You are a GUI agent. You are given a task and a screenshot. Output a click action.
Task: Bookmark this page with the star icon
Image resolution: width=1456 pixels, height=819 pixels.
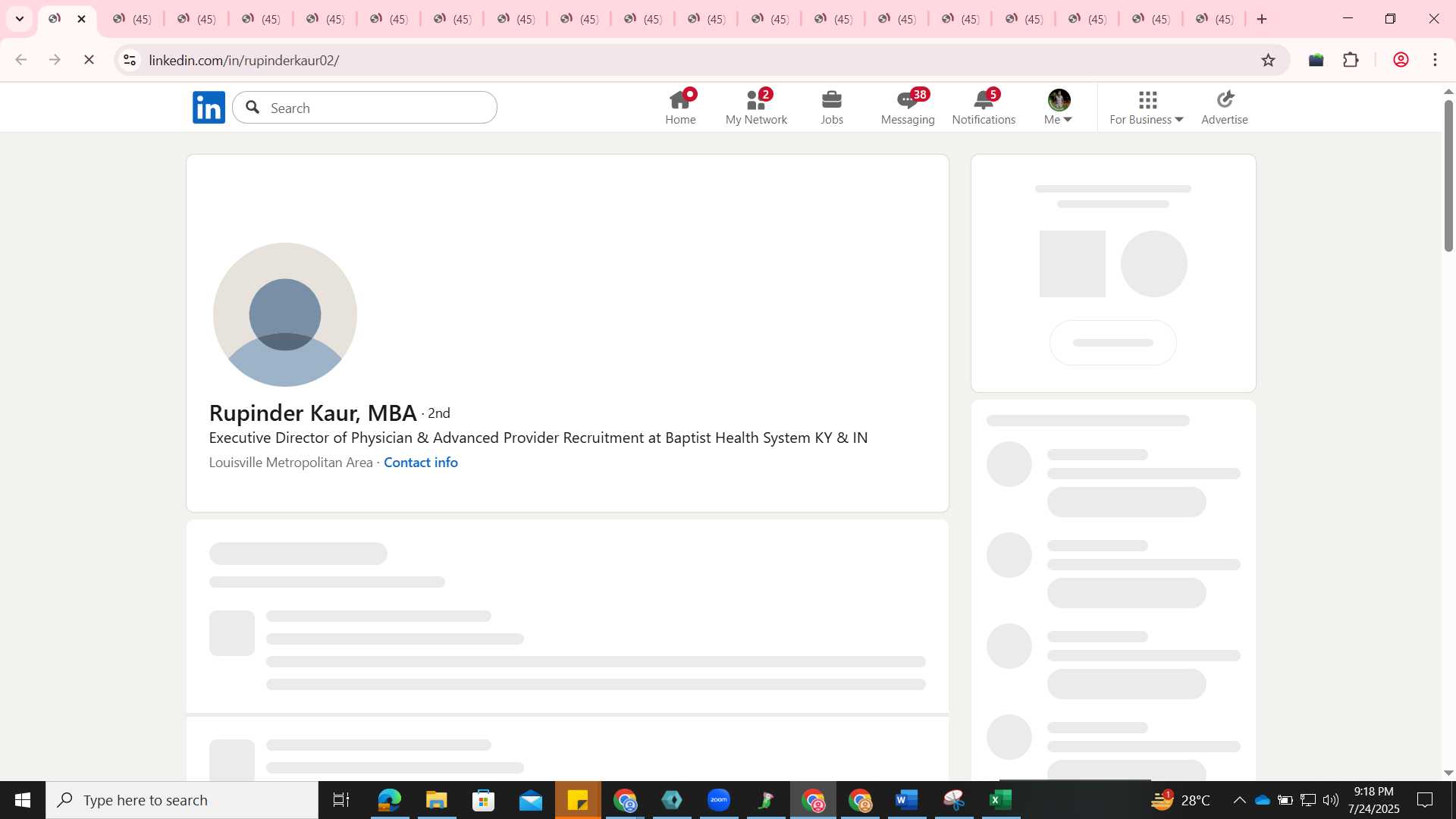(x=1268, y=60)
